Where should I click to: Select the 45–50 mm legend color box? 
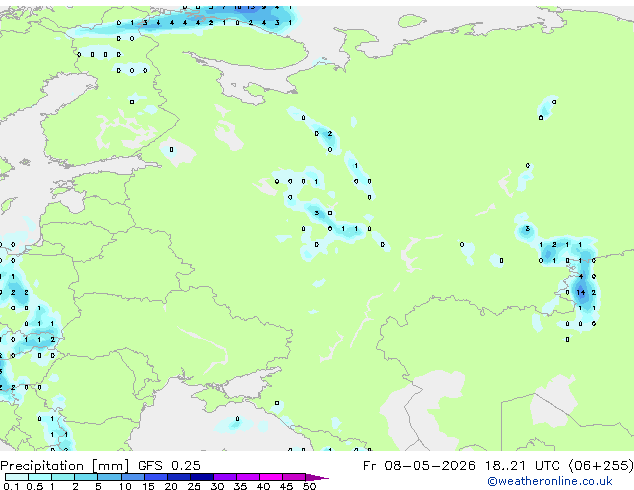(294, 477)
